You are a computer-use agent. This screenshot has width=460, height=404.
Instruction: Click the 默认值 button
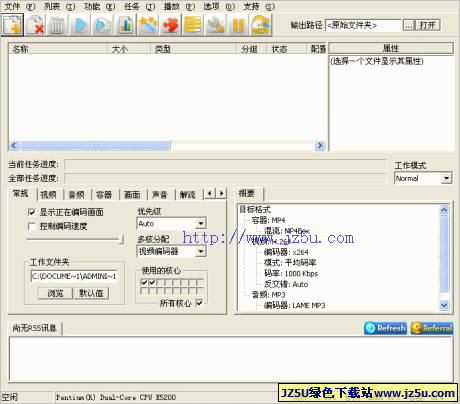pyautogui.click(x=91, y=293)
